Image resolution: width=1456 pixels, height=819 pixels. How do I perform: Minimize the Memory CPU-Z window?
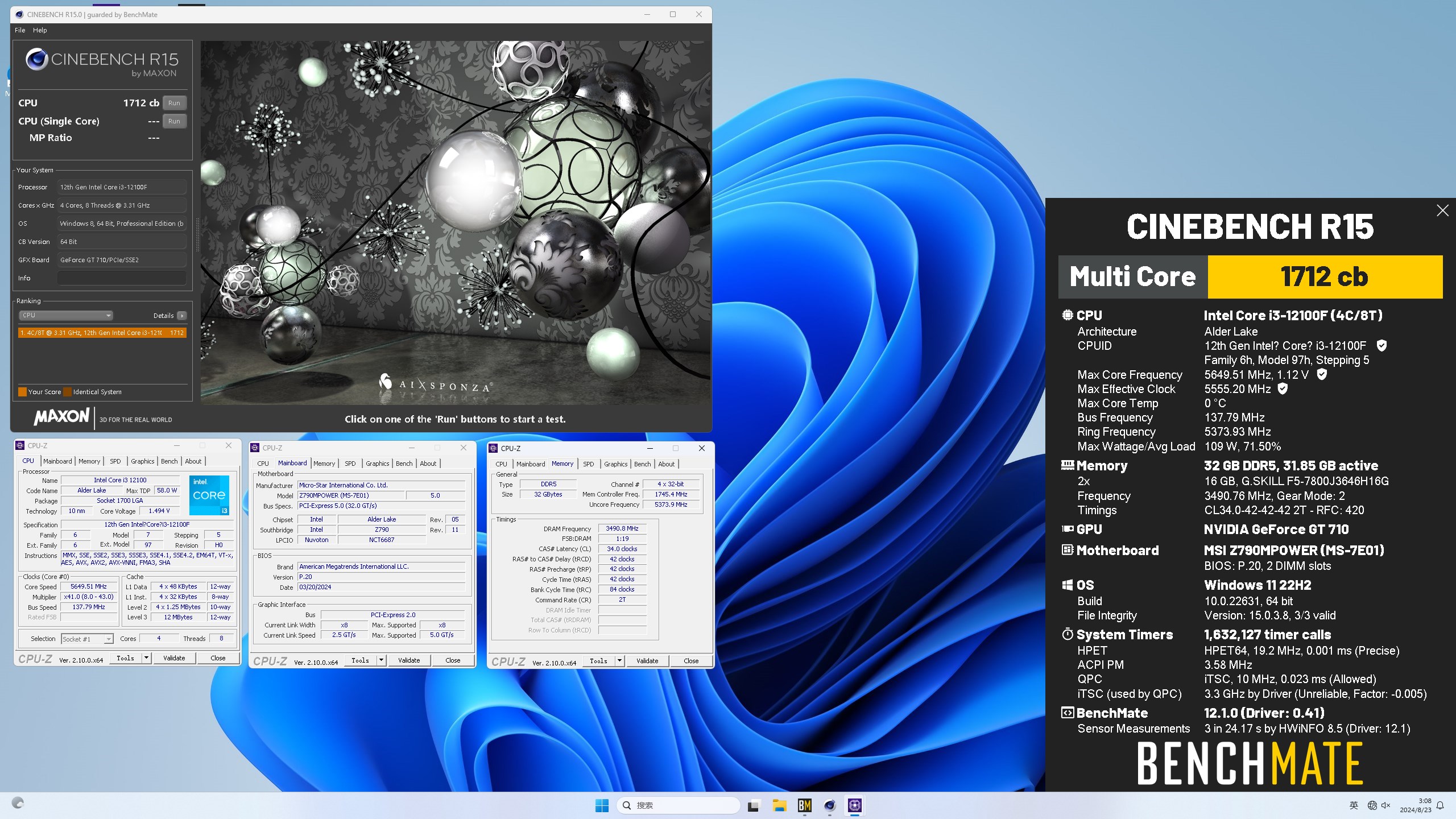pos(650,448)
